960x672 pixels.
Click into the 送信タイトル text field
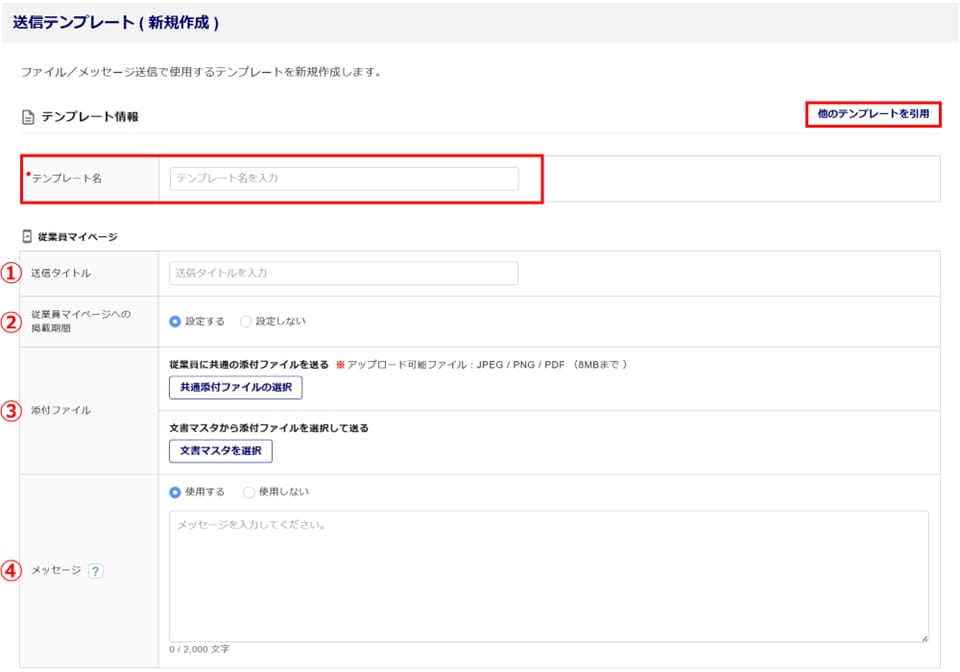344,273
